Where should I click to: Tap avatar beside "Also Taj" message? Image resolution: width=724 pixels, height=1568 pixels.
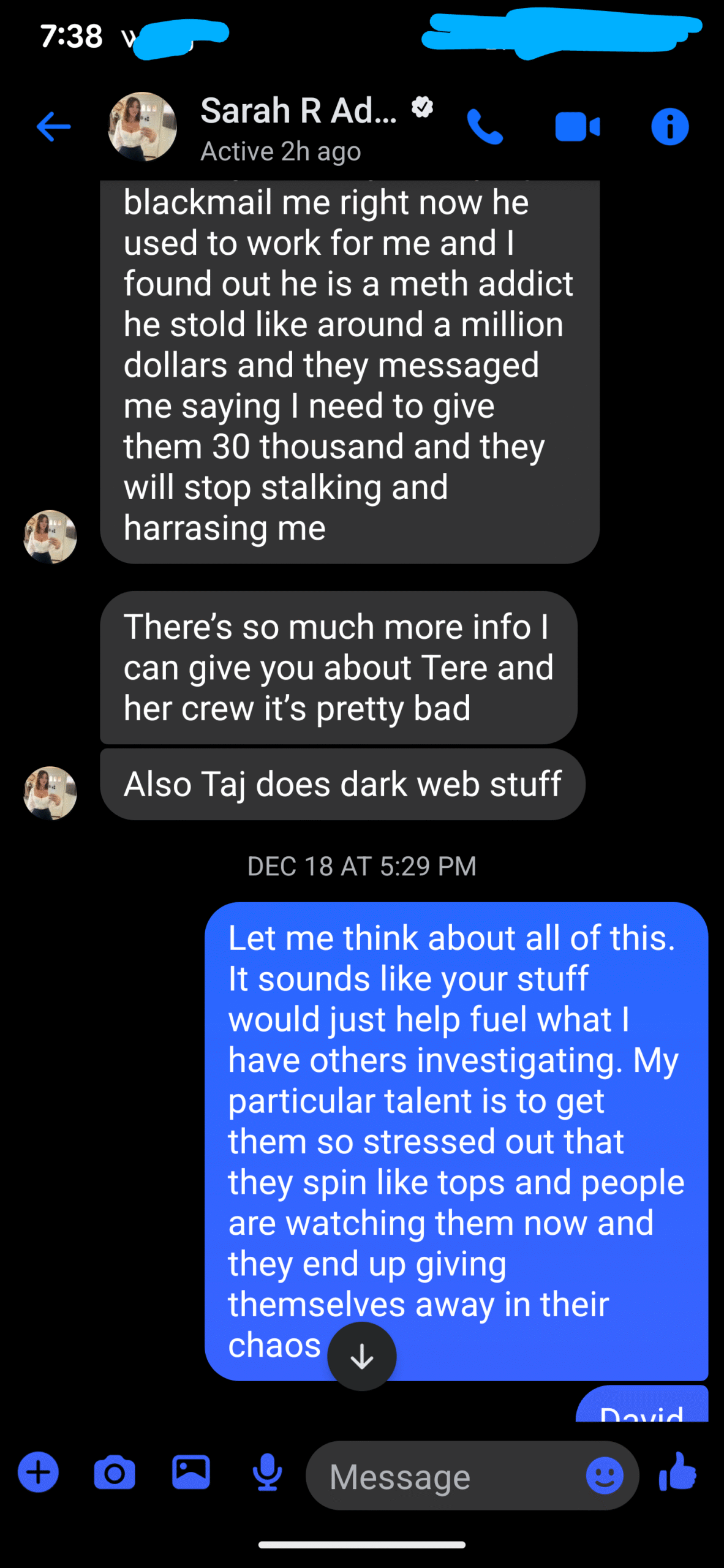[x=50, y=793]
